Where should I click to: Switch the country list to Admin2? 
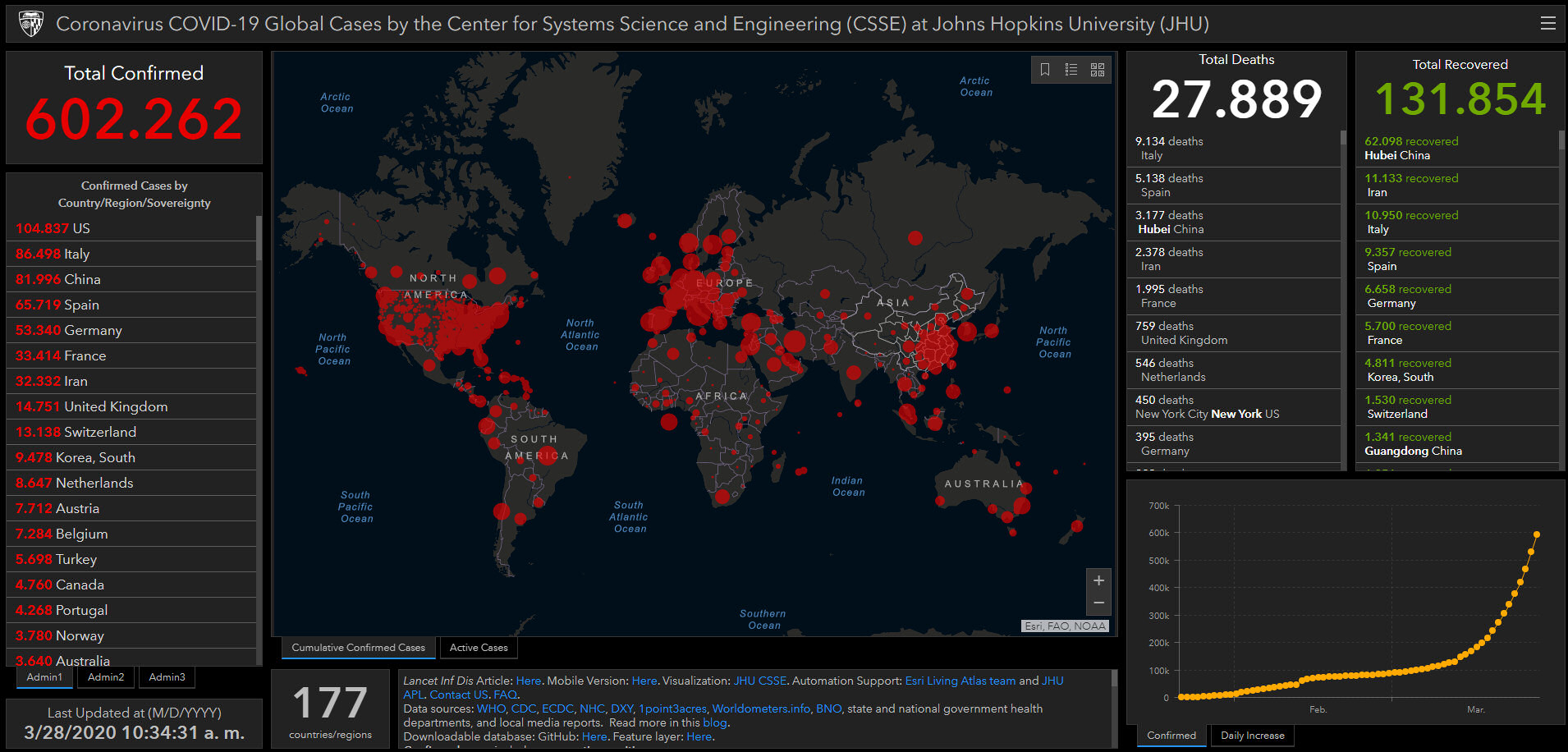[106, 677]
